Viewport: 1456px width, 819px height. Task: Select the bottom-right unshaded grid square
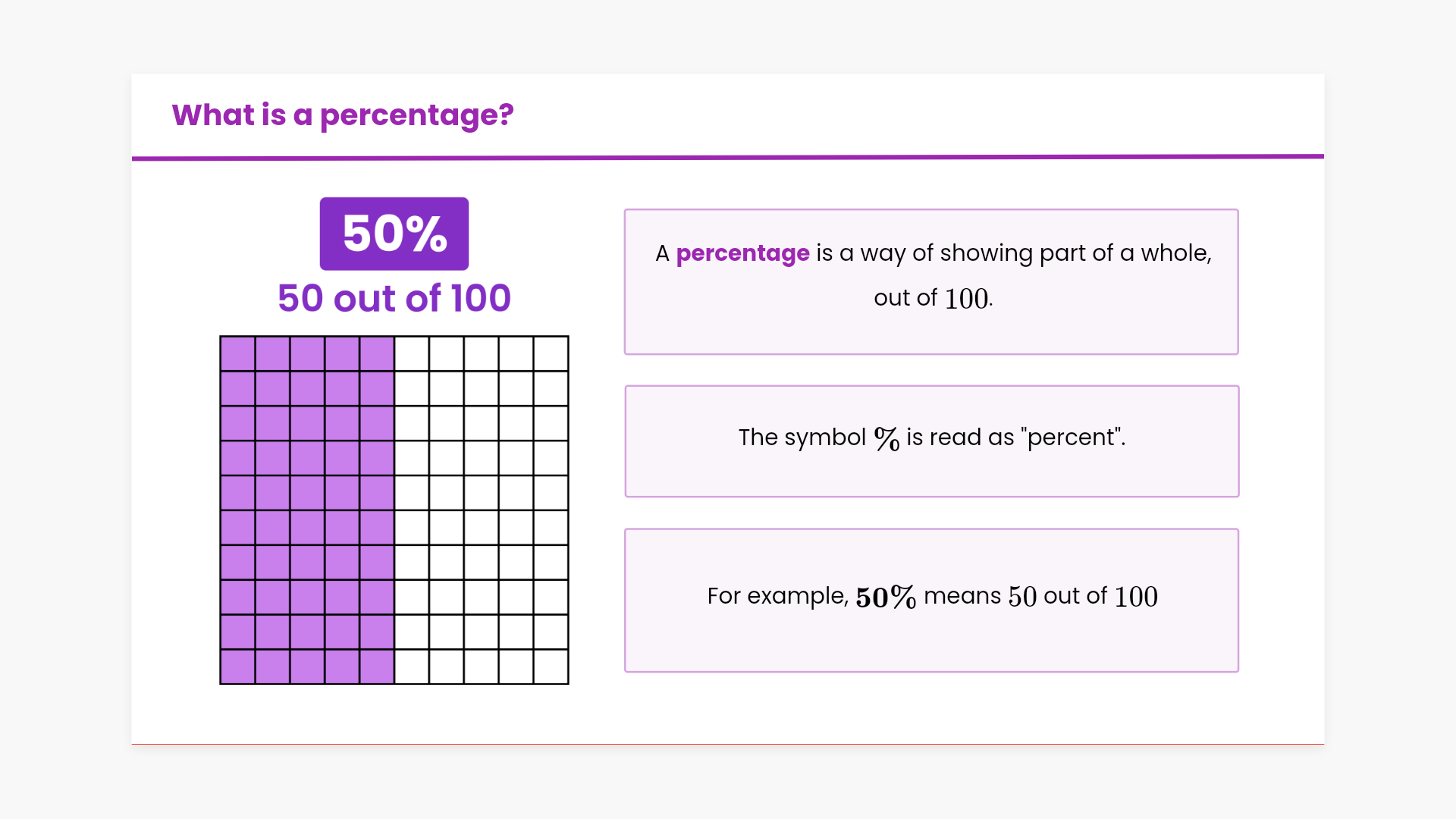[x=551, y=667]
